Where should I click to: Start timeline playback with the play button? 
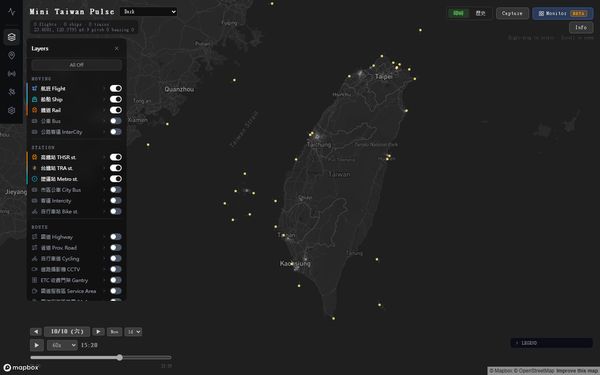tap(37, 345)
